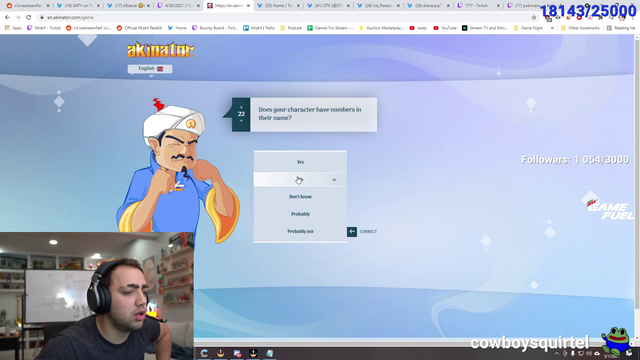Switch to the Alliance Twitter tab
640x360 pixels.
[x=127, y=6]
